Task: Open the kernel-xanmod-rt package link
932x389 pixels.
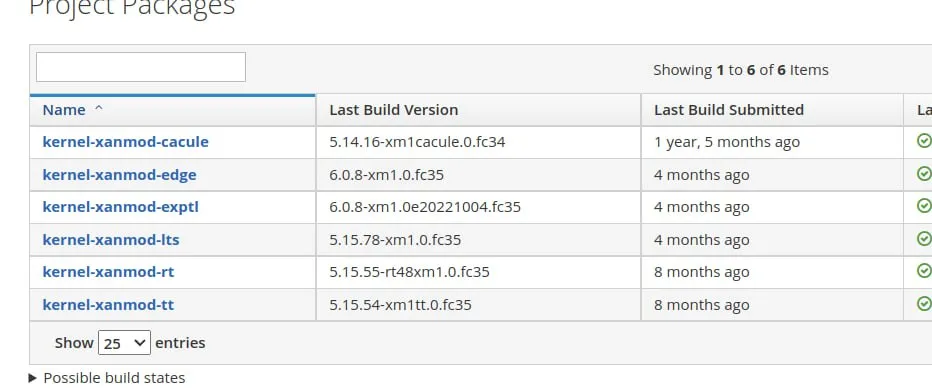Action: 108,272
